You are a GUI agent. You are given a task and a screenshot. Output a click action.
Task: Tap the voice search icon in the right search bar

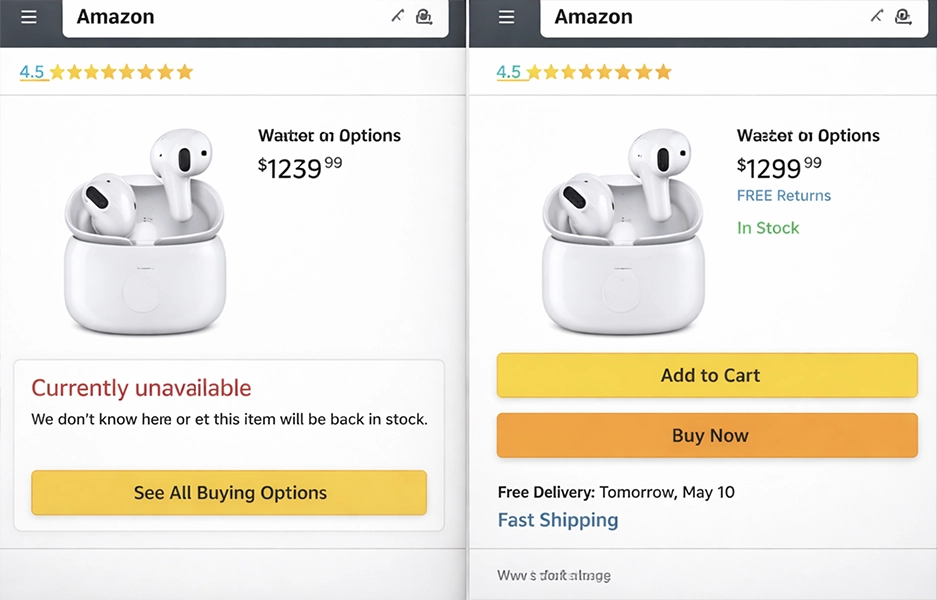876,15
